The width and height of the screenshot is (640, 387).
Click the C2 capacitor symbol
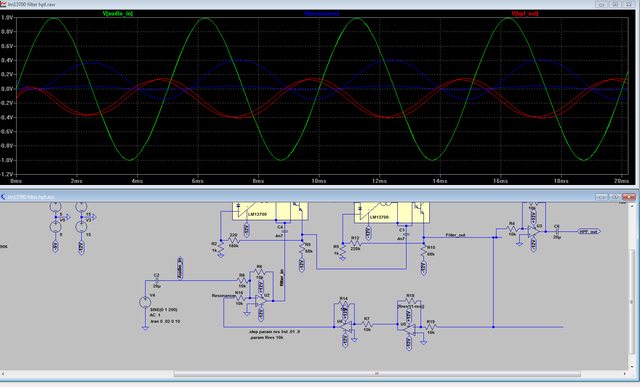pyautogui.click(x=157, y=280)
